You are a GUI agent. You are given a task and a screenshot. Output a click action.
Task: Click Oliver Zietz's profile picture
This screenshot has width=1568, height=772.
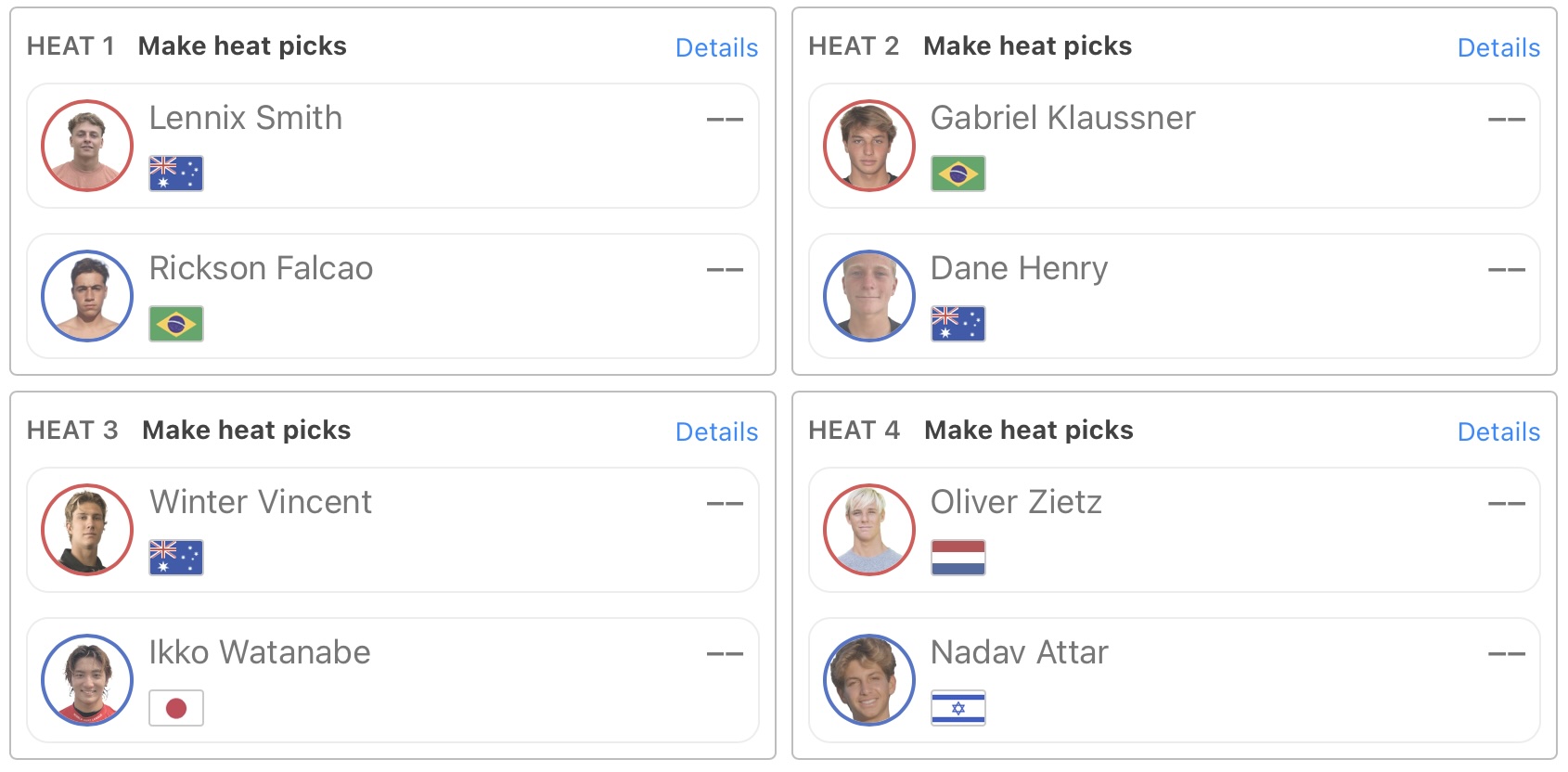tap(869, 530)
